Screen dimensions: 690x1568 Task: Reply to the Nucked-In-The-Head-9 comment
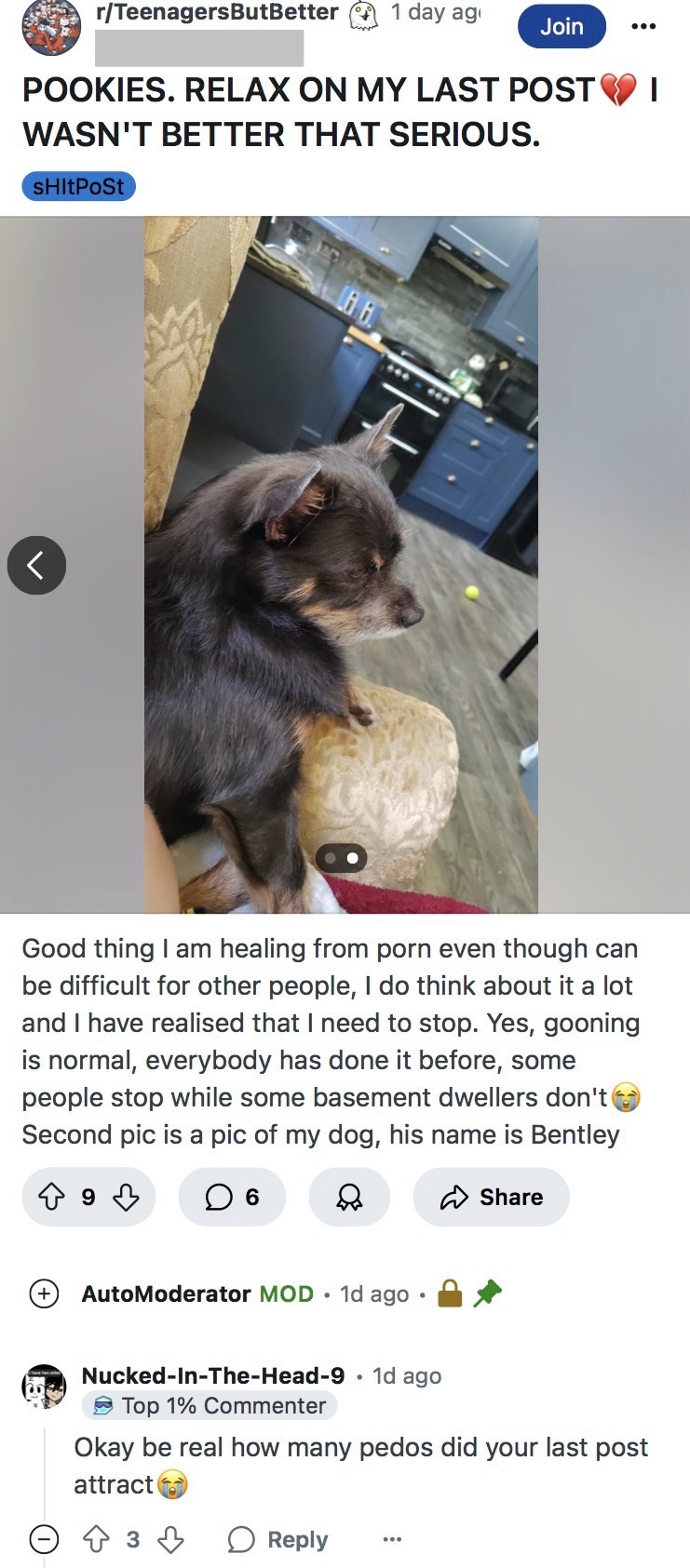click(278, 1539)
